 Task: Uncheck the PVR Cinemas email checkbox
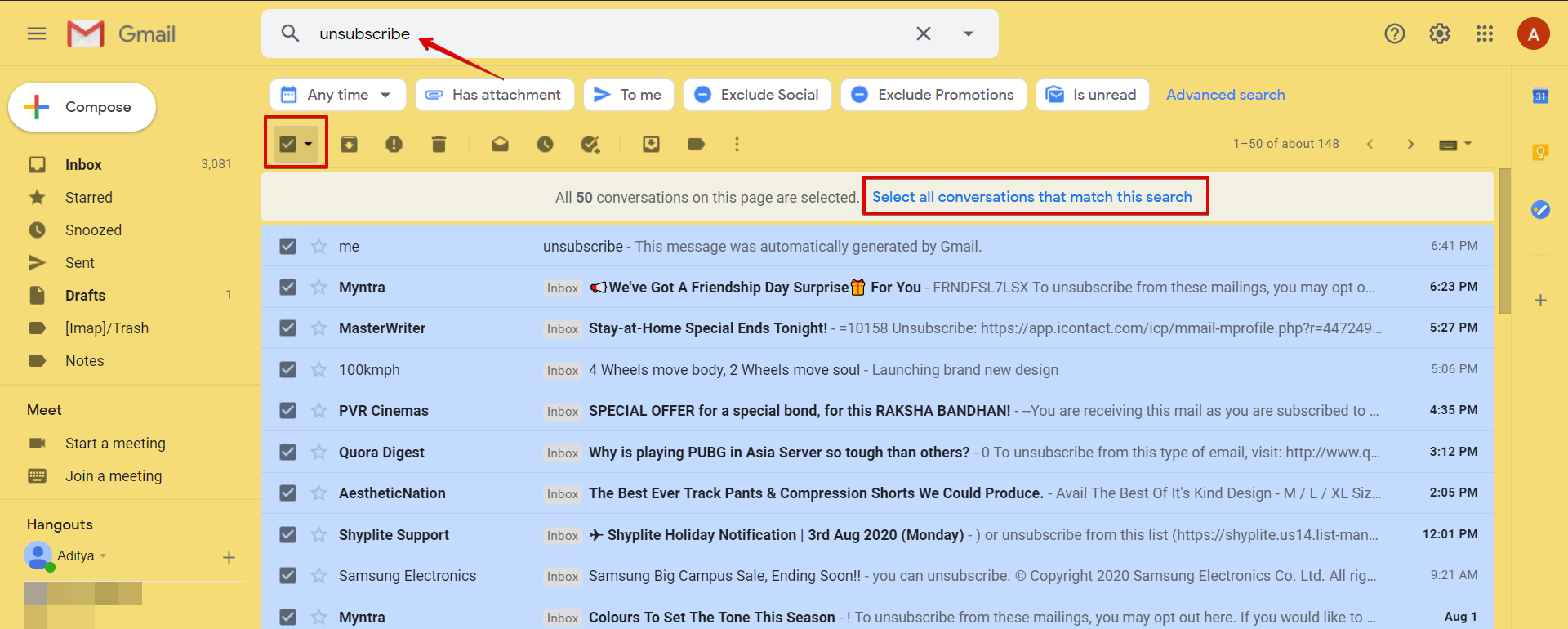tap(287, 410)
